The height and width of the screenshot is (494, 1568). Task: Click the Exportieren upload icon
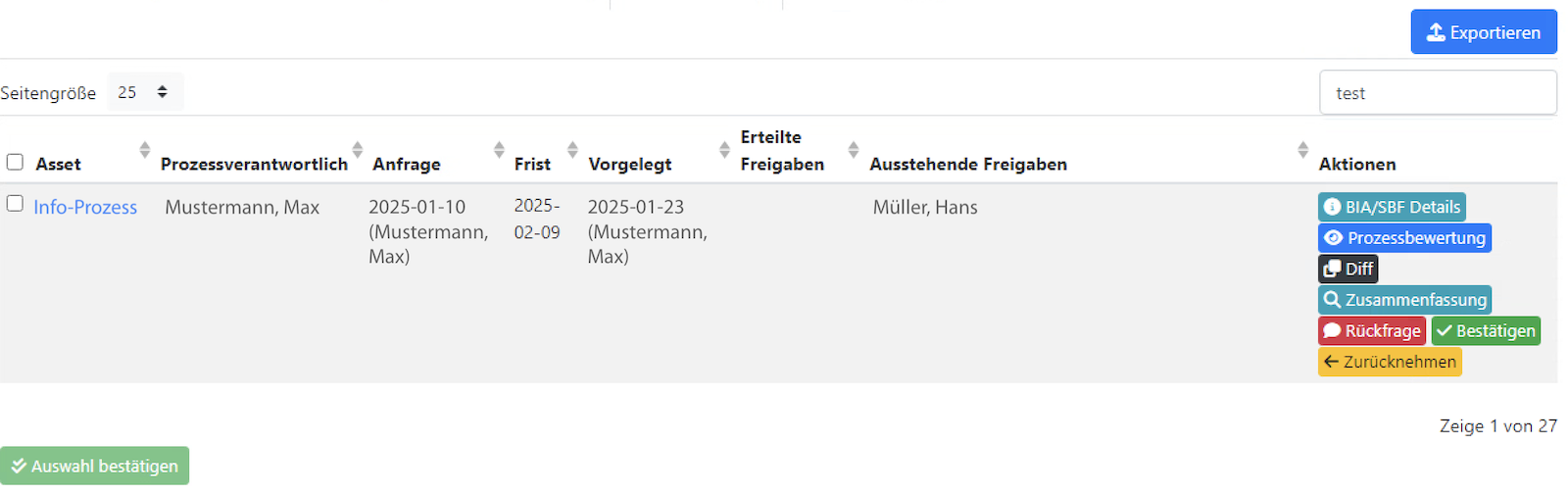[1436, 32]
